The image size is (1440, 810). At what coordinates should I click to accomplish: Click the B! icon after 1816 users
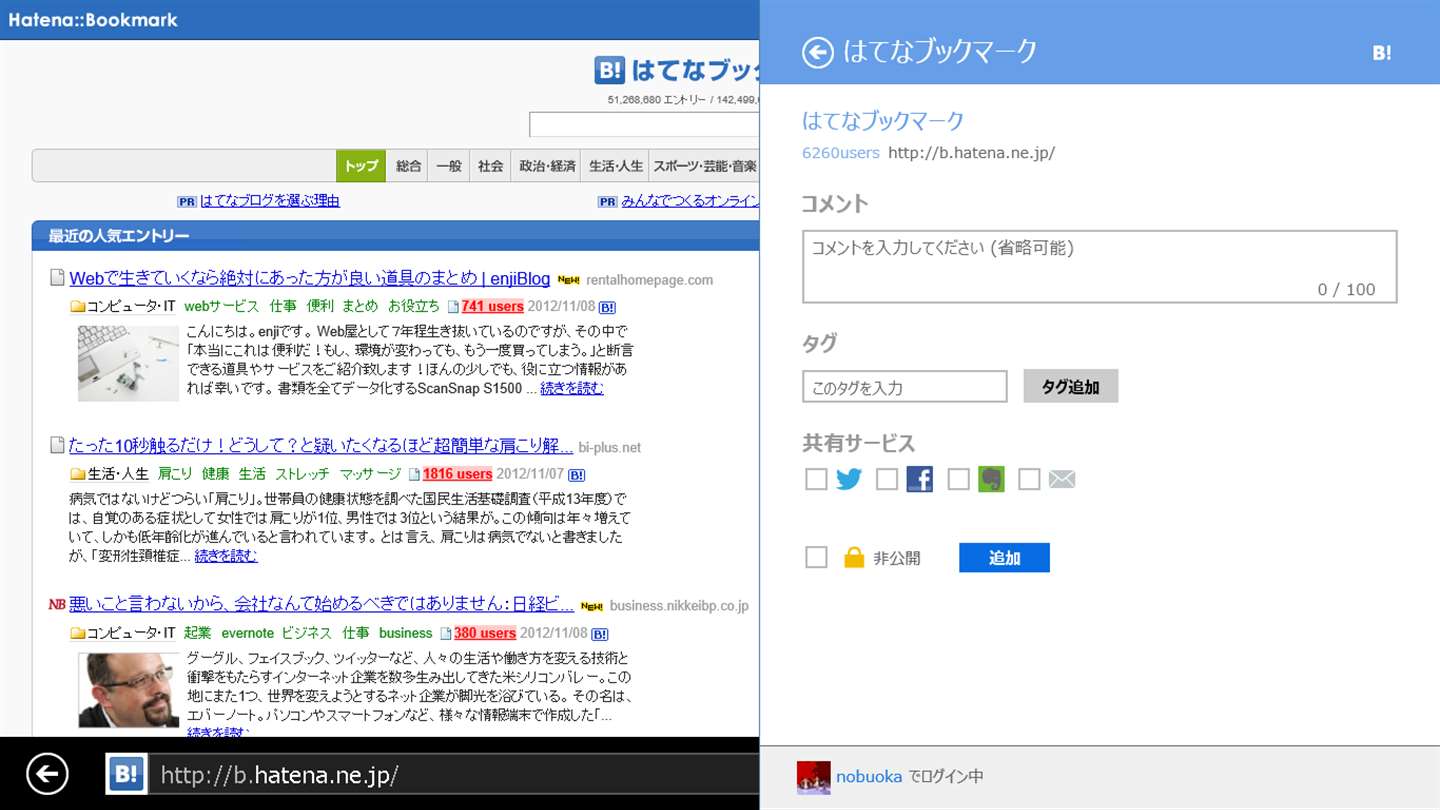click(x=576, y=475)
